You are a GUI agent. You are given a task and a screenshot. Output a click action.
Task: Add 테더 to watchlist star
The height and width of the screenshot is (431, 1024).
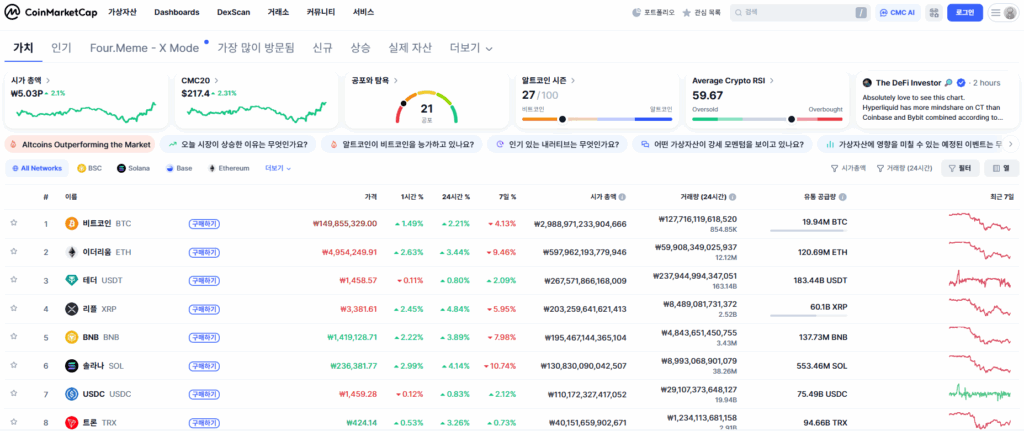(13, 280)
